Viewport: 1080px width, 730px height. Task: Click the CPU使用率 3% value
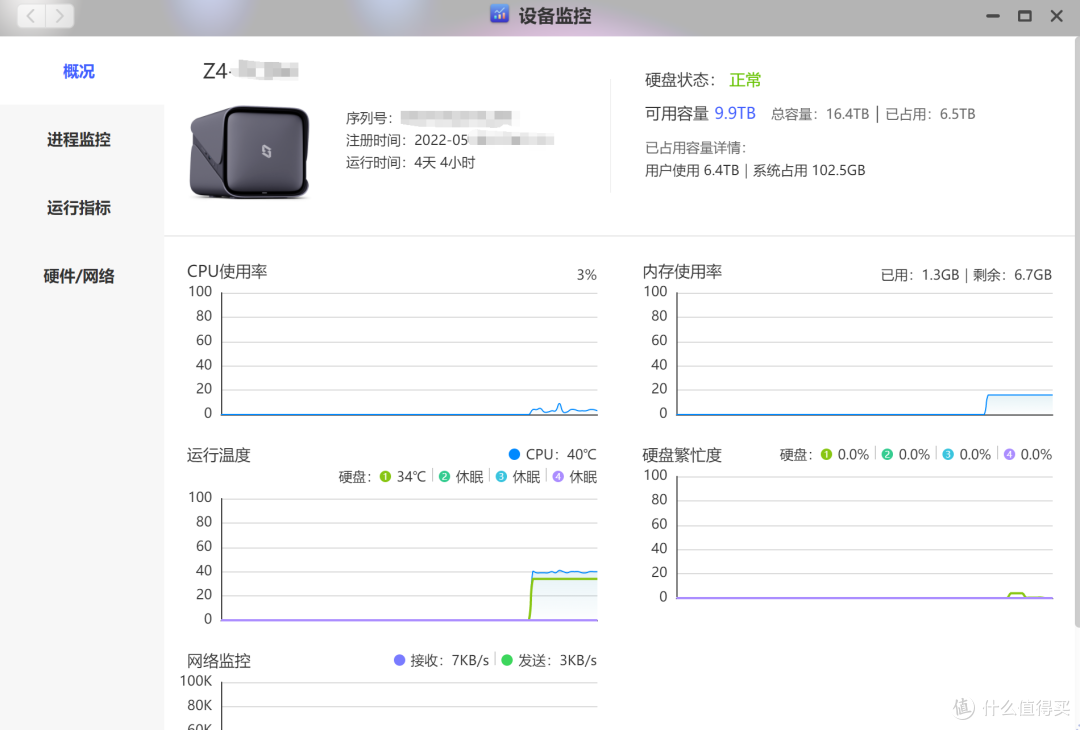pyautogui.click(x=587, y=275)
